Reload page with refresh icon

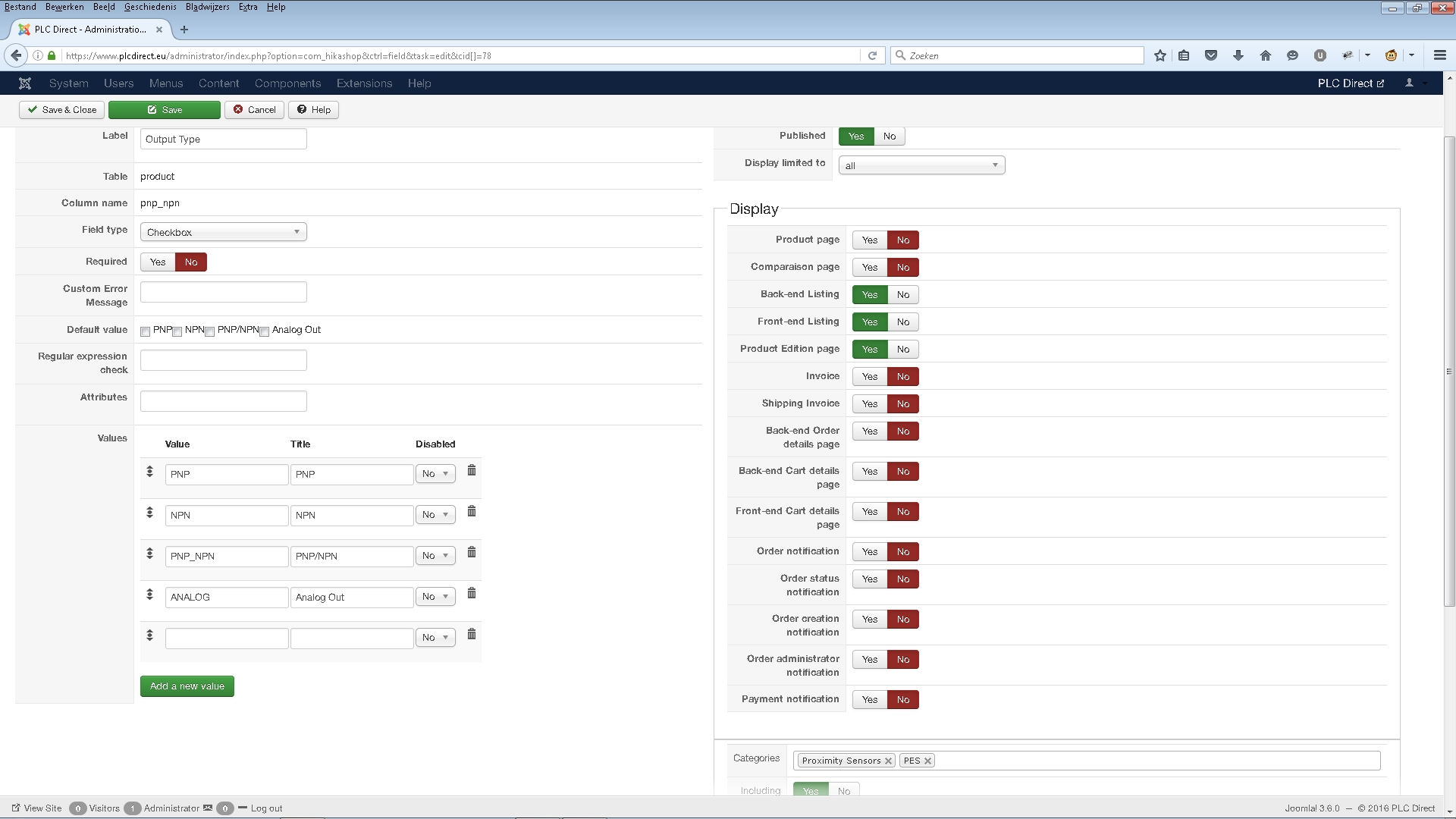(872, 55)
